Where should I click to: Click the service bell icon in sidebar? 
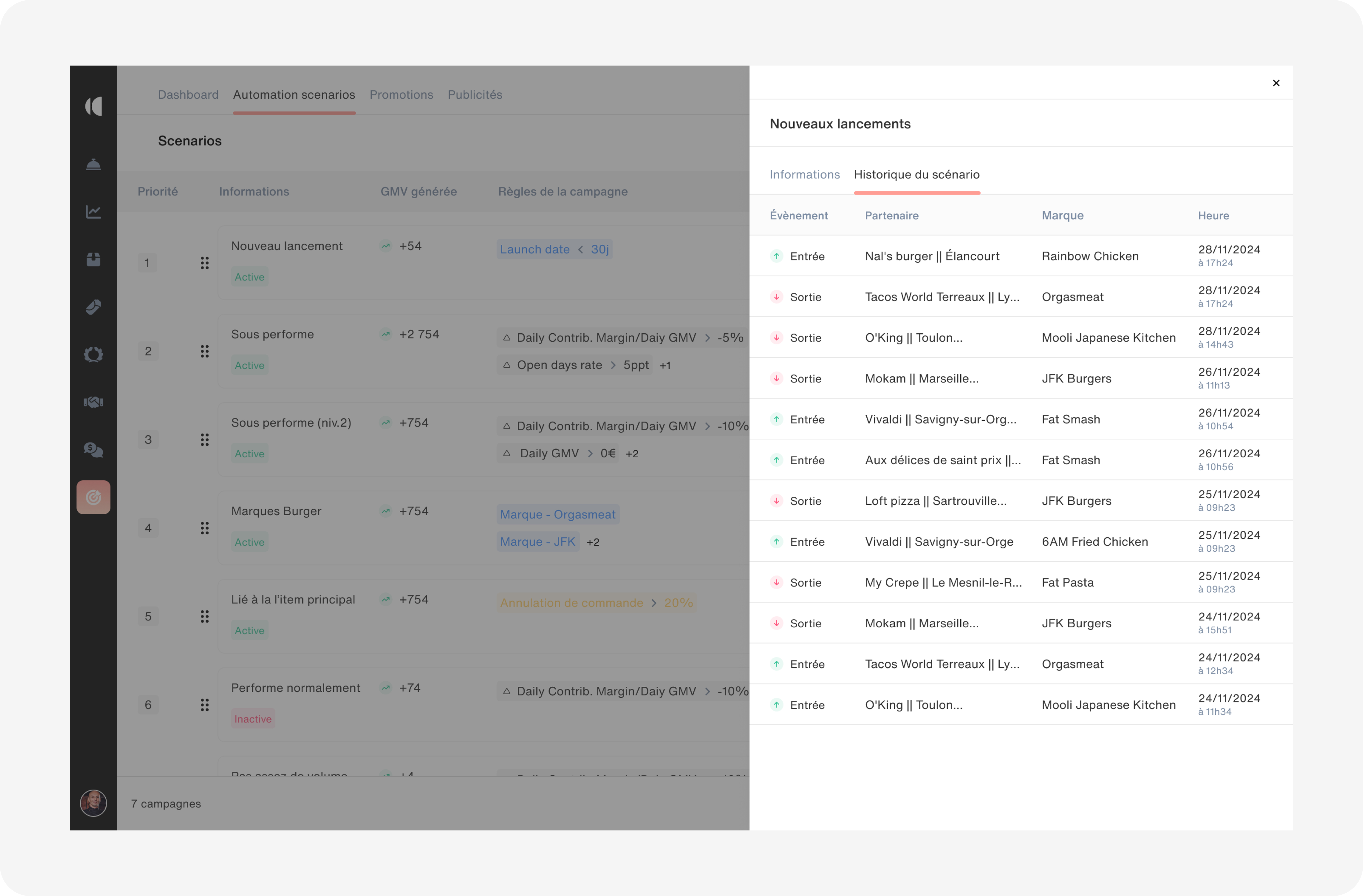[x=93, y=165]
